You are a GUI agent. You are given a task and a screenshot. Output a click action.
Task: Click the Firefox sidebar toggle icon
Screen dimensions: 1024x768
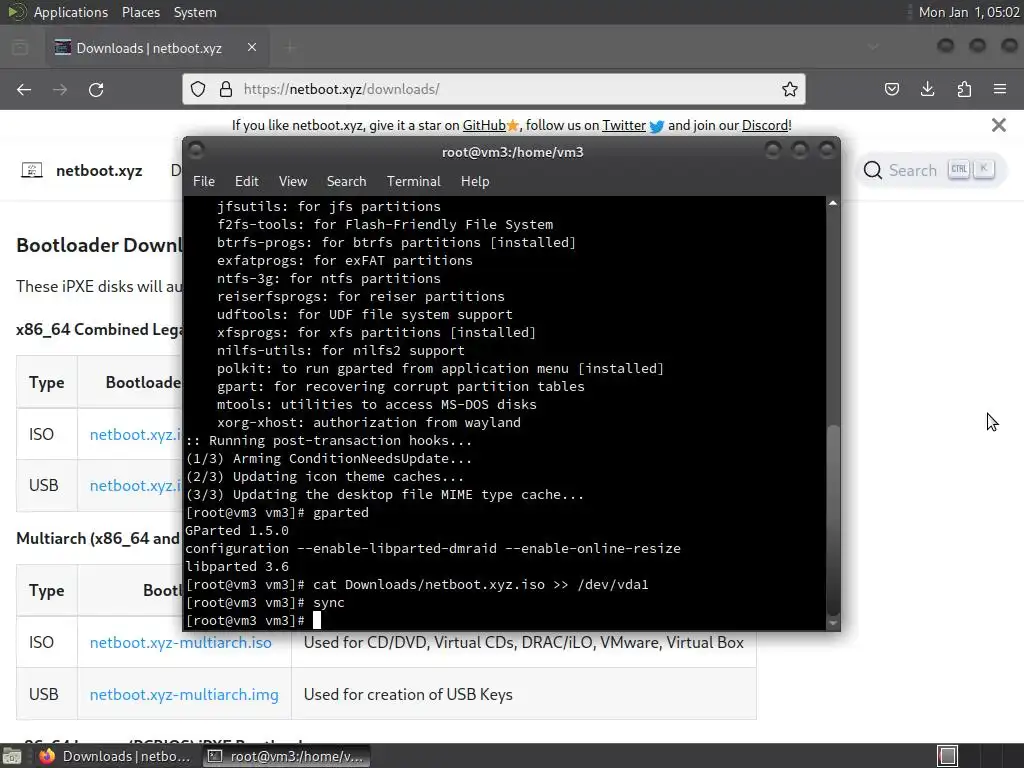pyautogui.click(x=20, y=47)
